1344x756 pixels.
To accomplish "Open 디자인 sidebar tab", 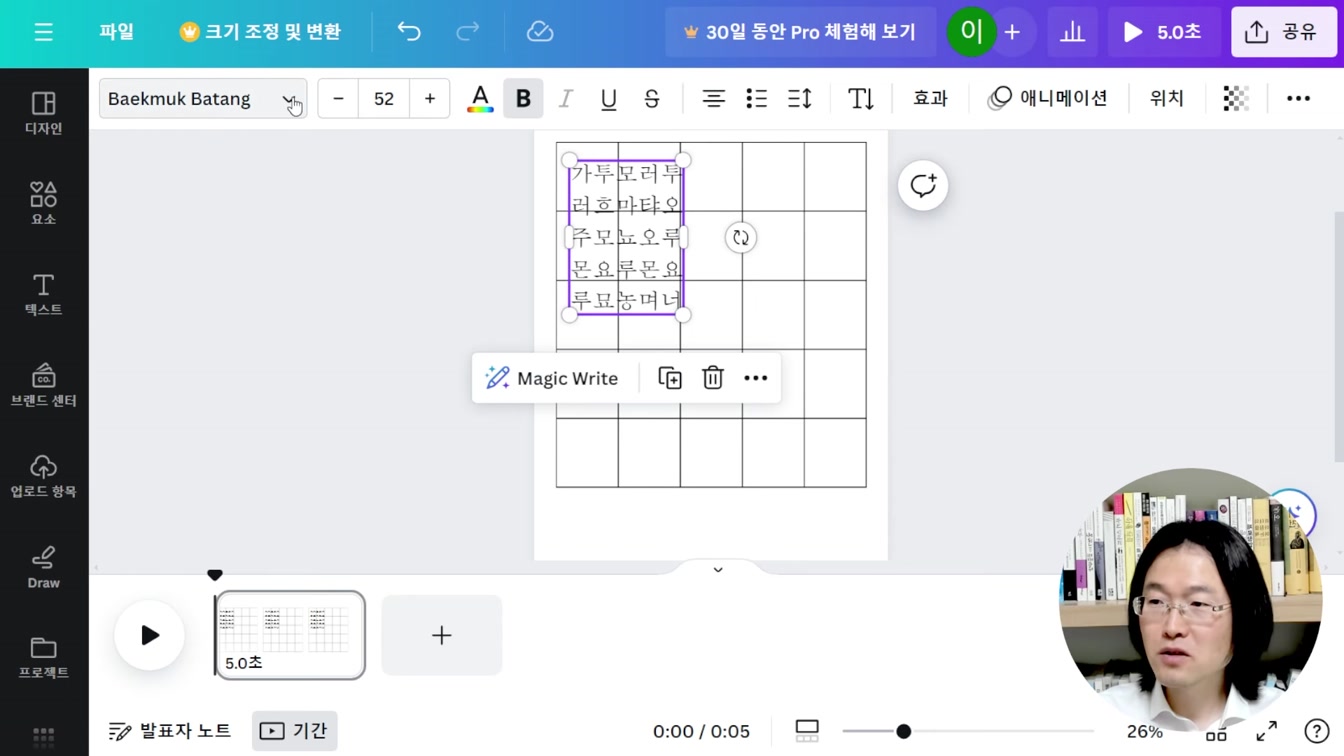I will pyautogui.click(x=44, y=113).
